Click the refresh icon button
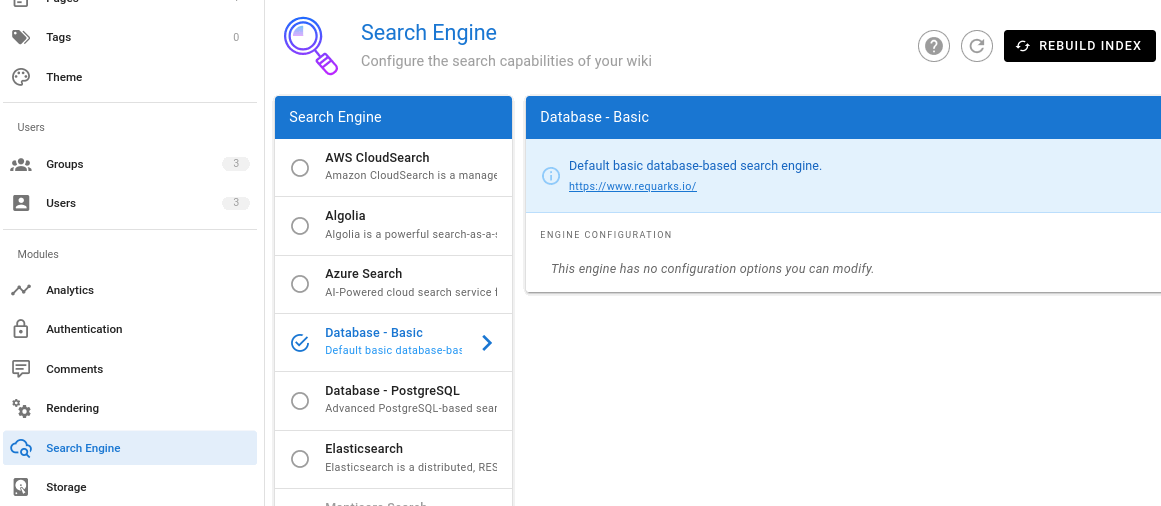 point(977,46)
